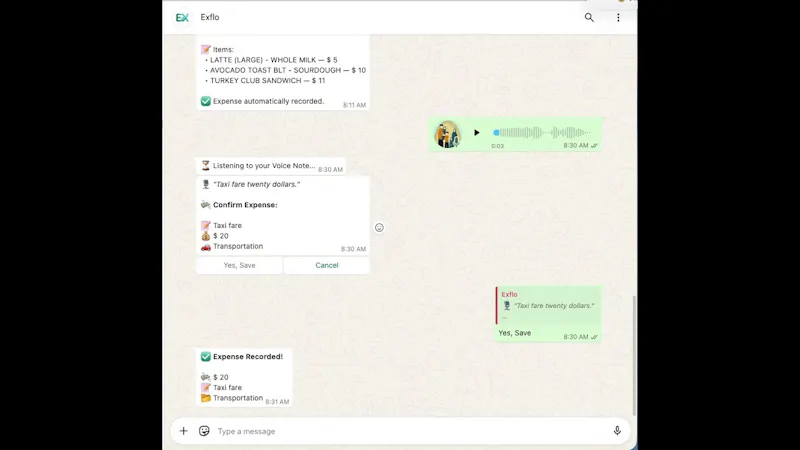Image resolution: width=800 pixels, height=450 pixels.
Task: Play the voice note message
Action: (x=477, y=133)
